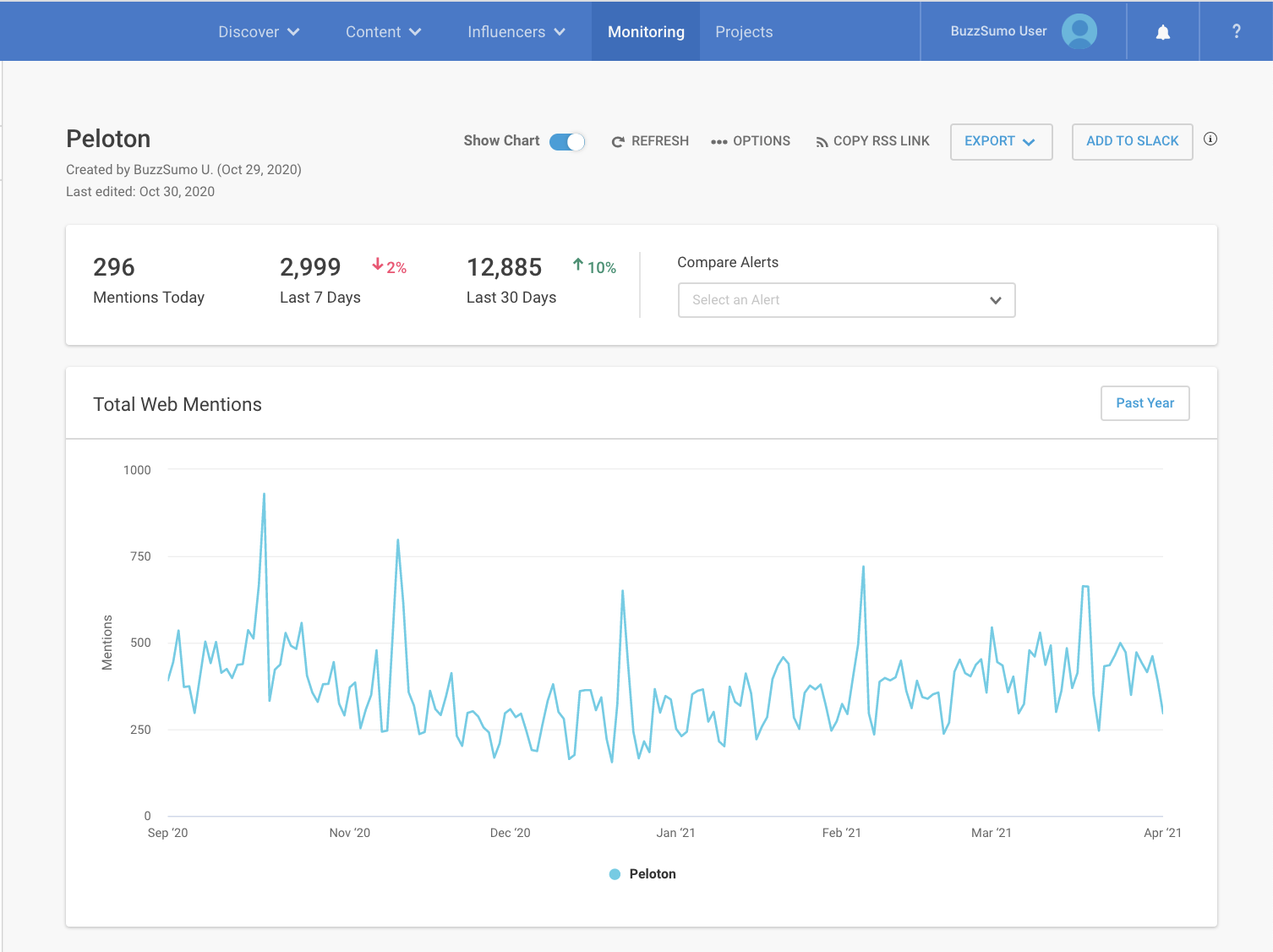Open the Export dropdown button

coord(1001,141)
